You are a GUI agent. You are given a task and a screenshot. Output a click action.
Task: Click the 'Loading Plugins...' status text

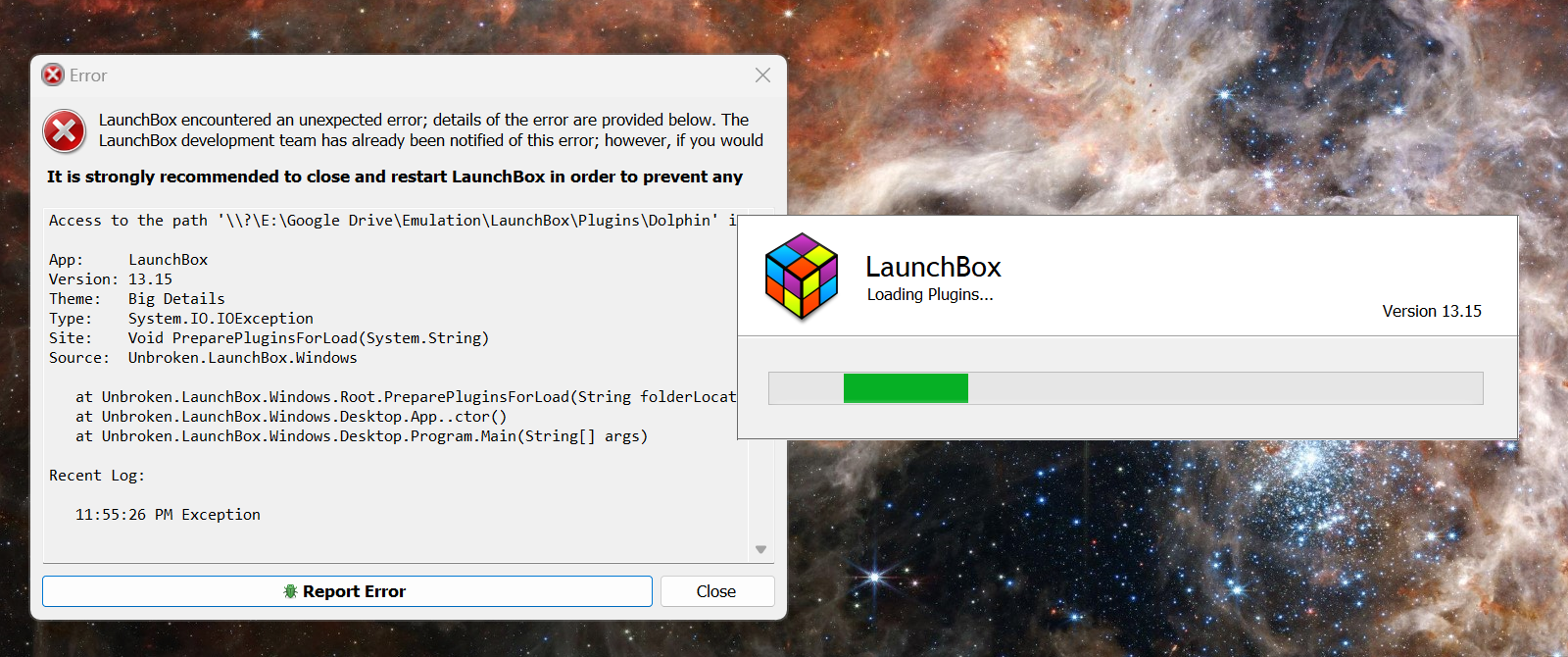point(930,294)
